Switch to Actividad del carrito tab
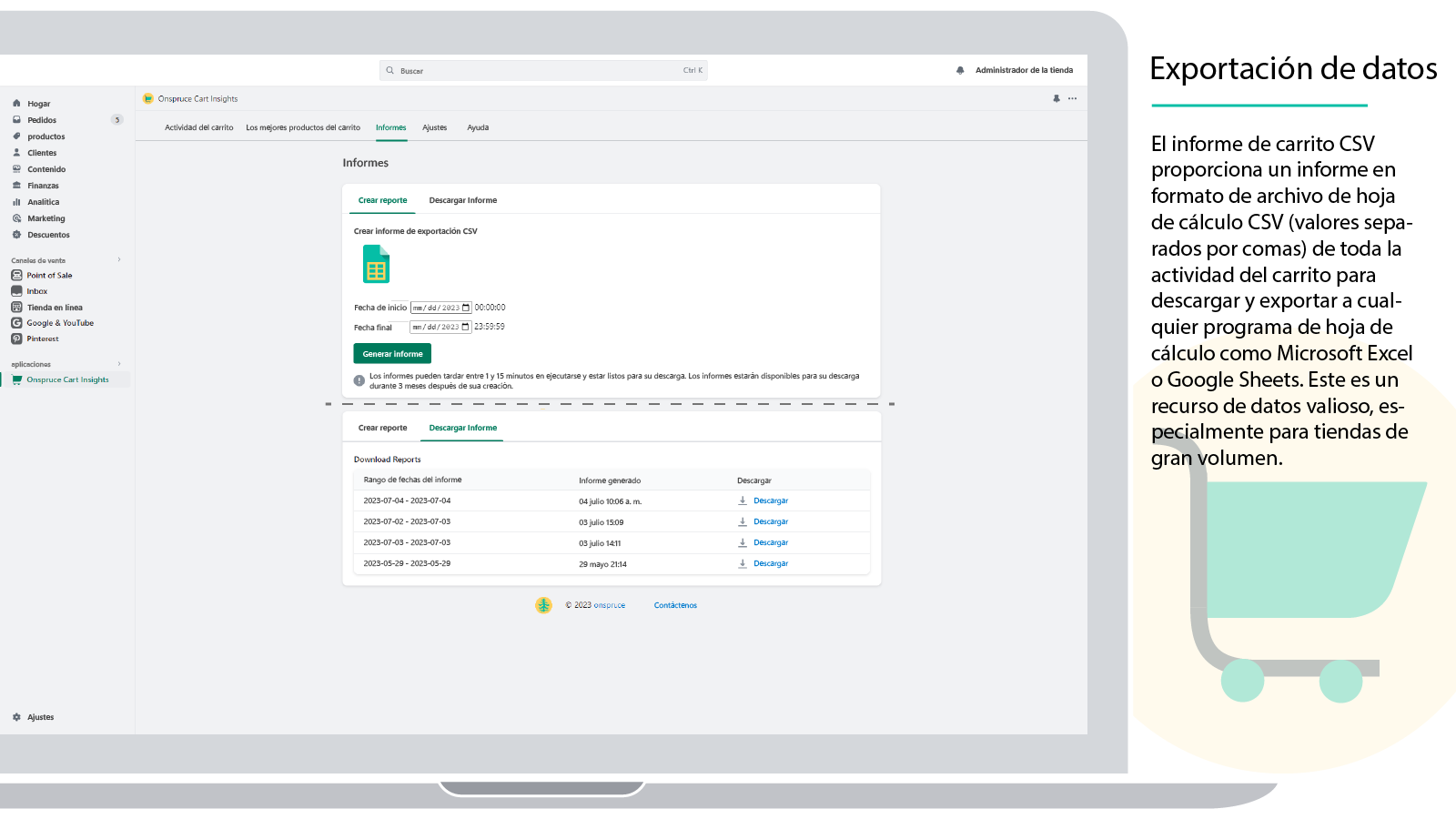1456x819 pixels. (199, 127)
